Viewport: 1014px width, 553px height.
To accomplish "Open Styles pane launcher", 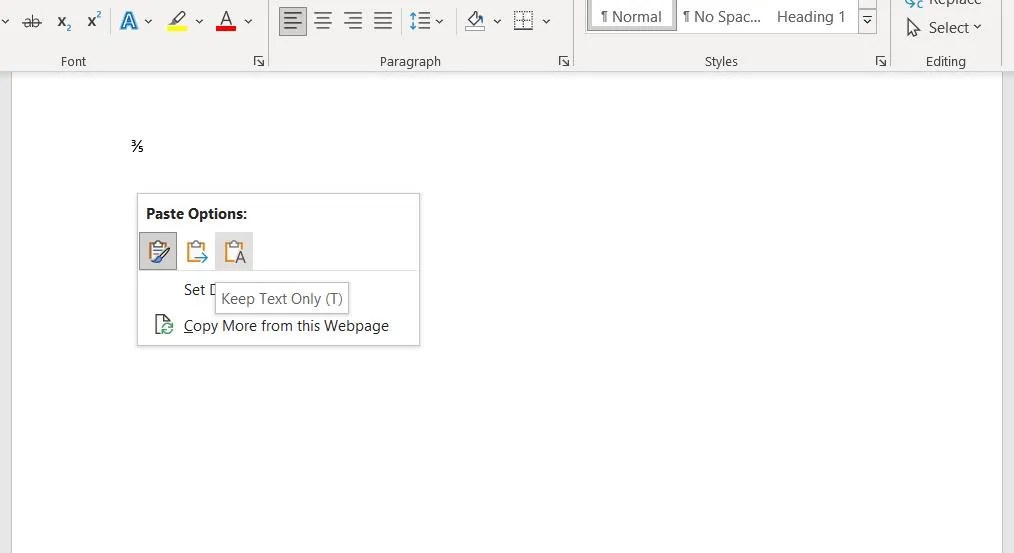I will point(881,61).
